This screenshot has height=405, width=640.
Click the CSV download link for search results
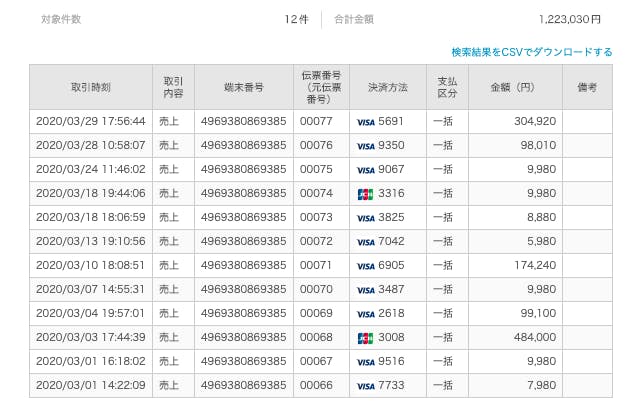[531, 52]
